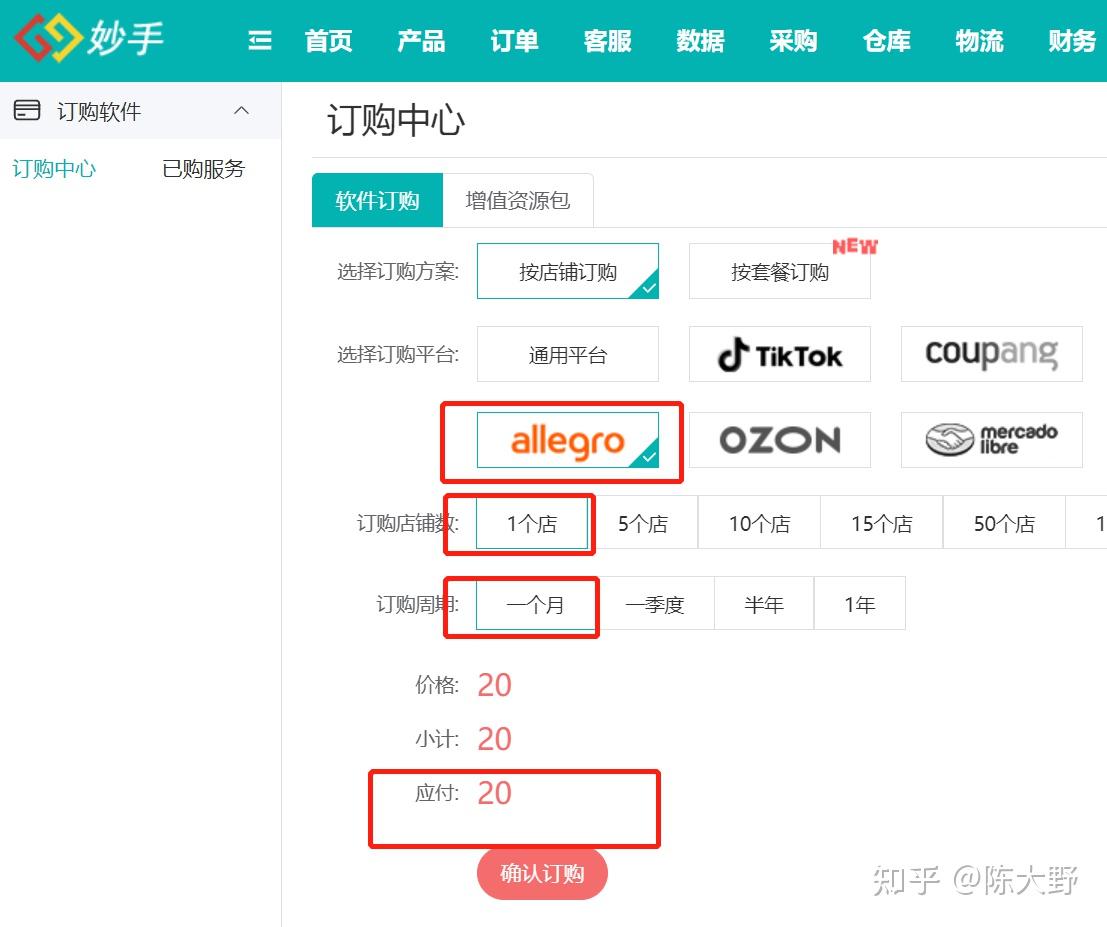The height and width of the screenshot is (927, 1107).
Task: Click the 价格 value 20
Action: 494,685
